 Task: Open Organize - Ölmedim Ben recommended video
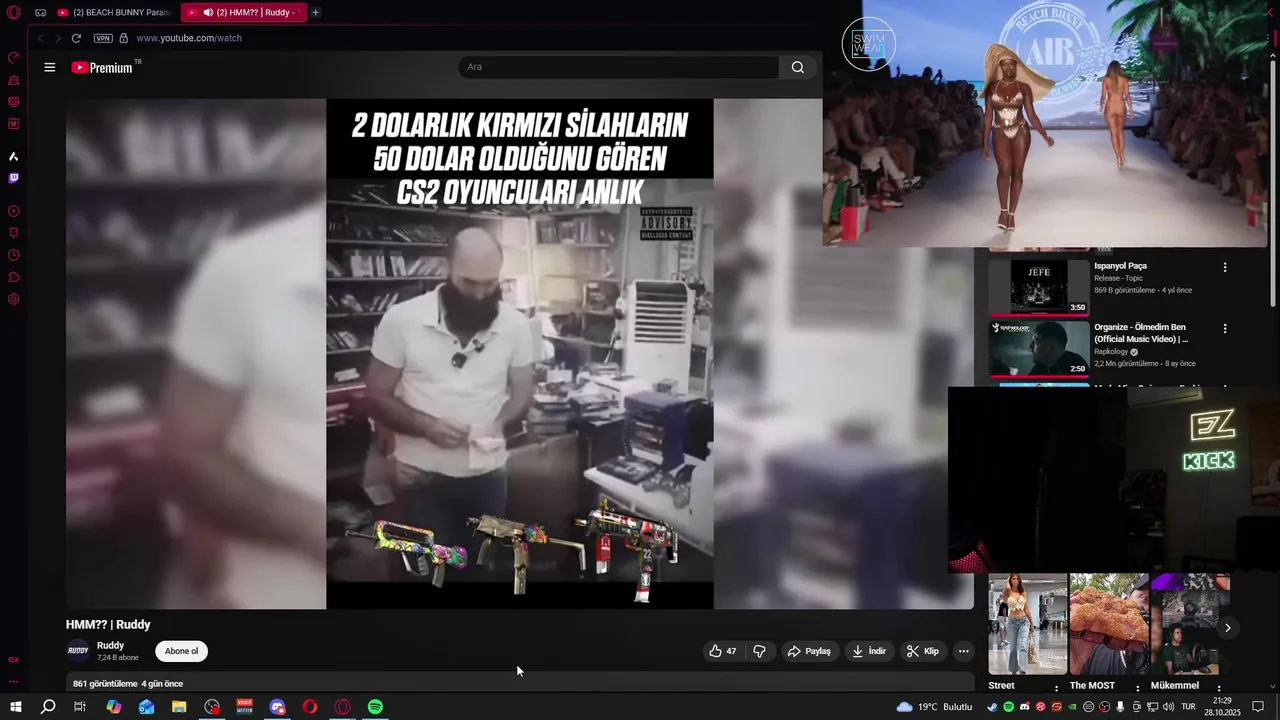click(1141, 333)
